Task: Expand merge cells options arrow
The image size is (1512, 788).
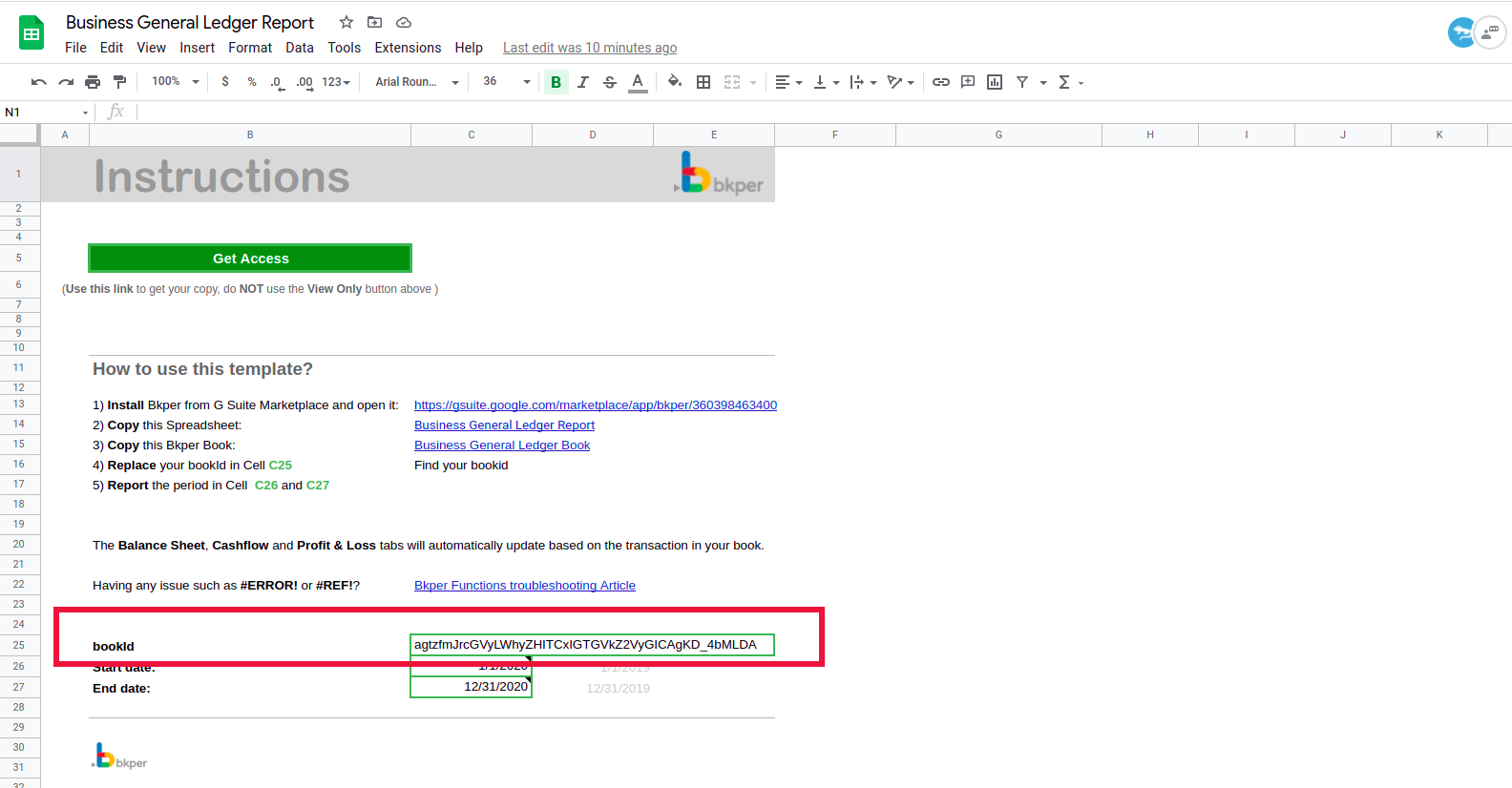Action: (753, 82)
